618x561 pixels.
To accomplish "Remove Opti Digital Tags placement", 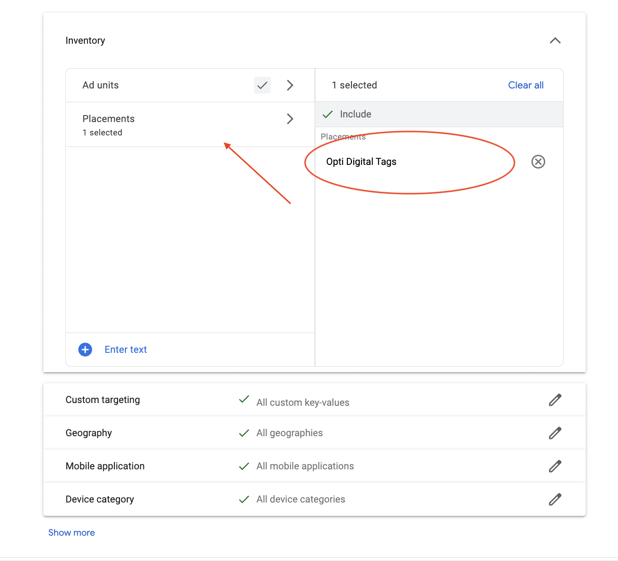I will click(x=538, y=162).
